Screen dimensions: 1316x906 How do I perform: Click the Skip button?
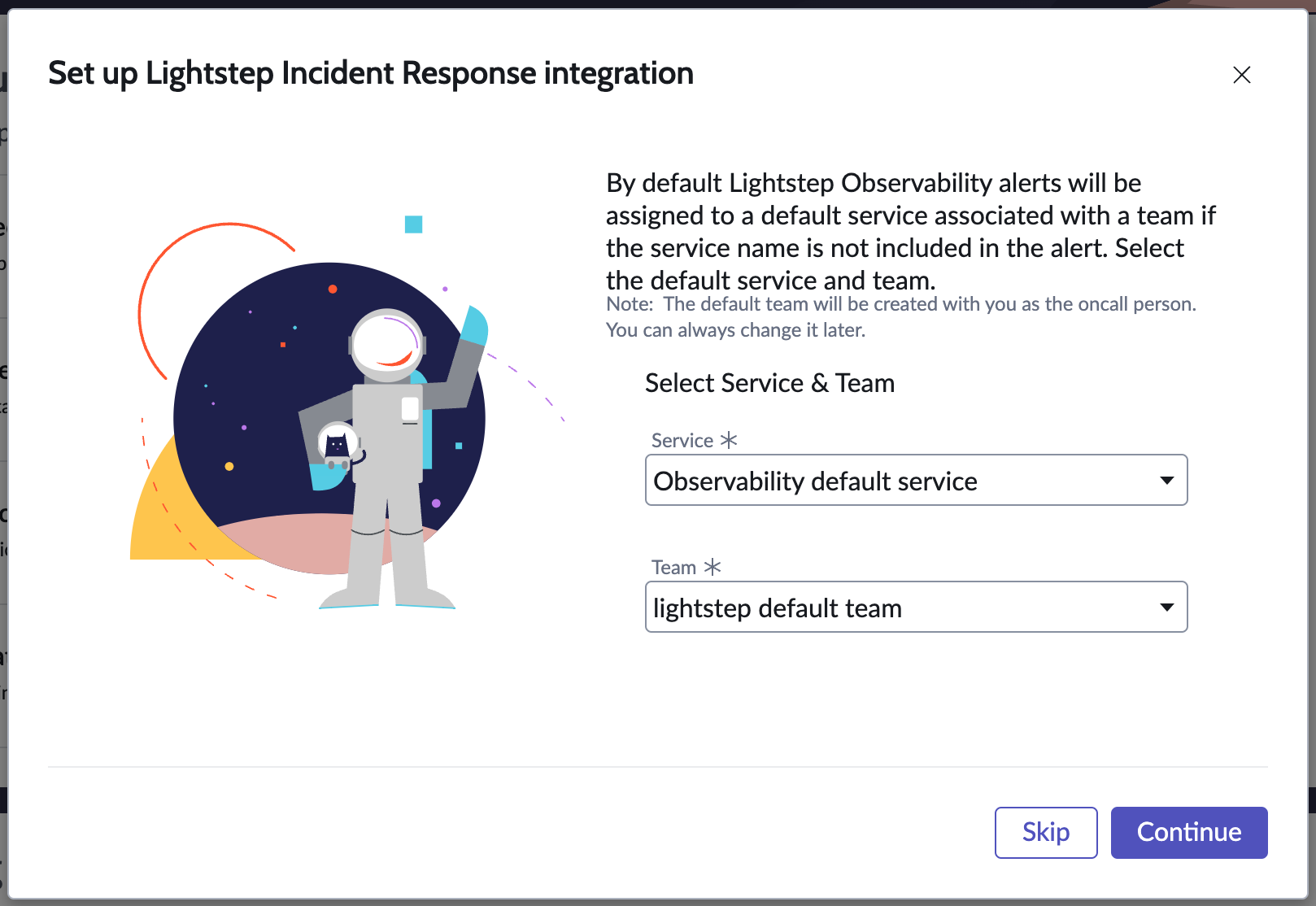tap(1045, 832)
